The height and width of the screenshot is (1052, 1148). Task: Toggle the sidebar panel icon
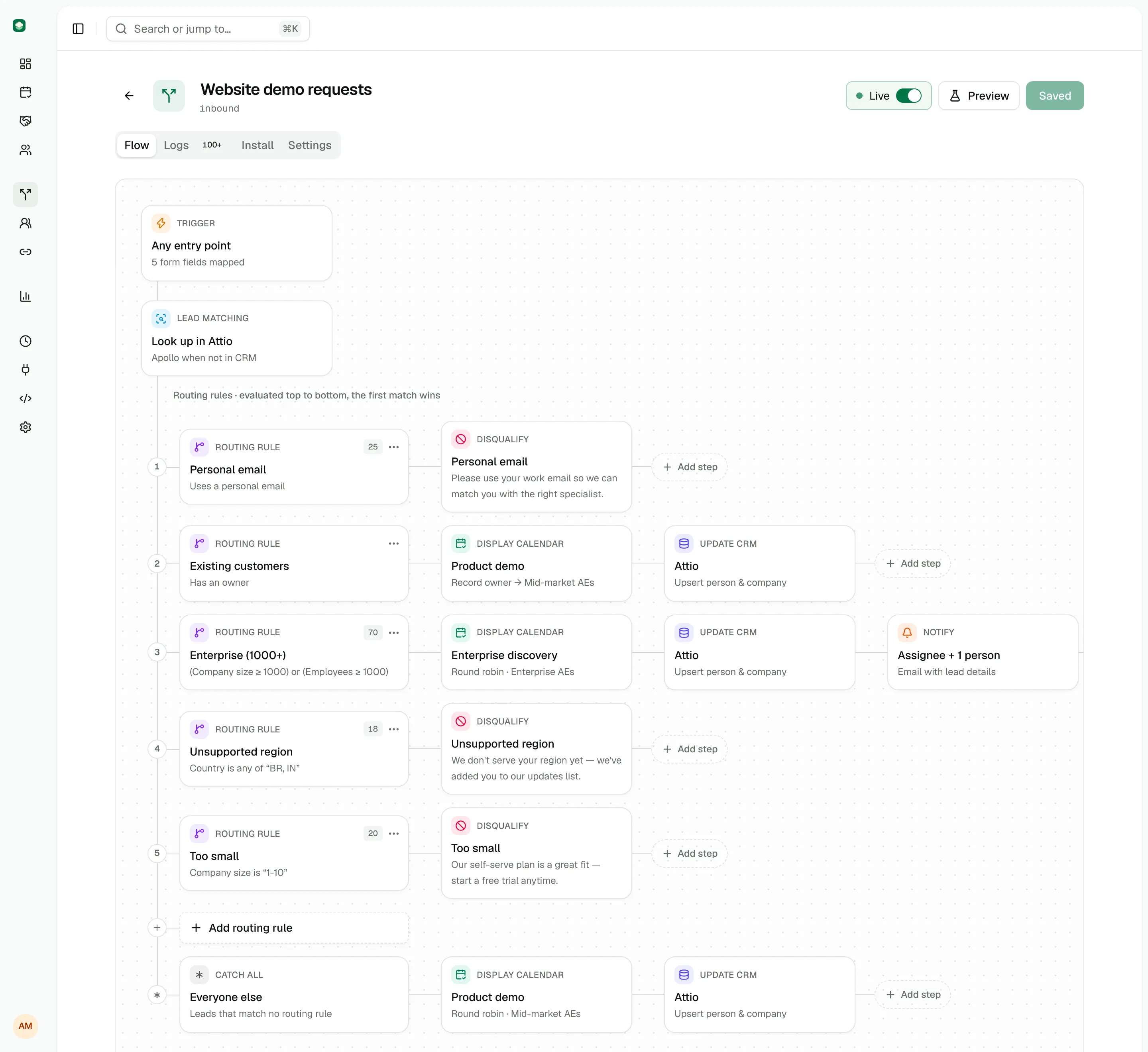point(78,28)
